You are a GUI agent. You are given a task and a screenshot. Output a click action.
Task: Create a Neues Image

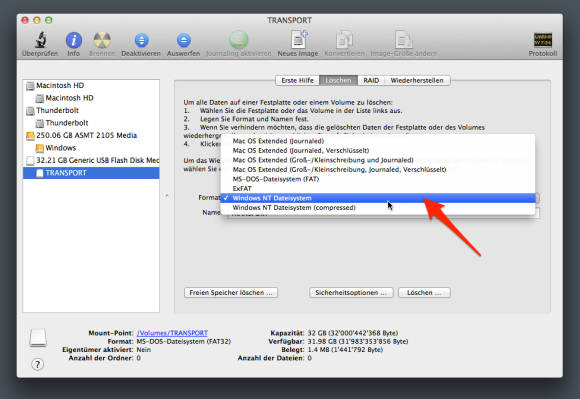pyautogui.click(x=299, y=40)
